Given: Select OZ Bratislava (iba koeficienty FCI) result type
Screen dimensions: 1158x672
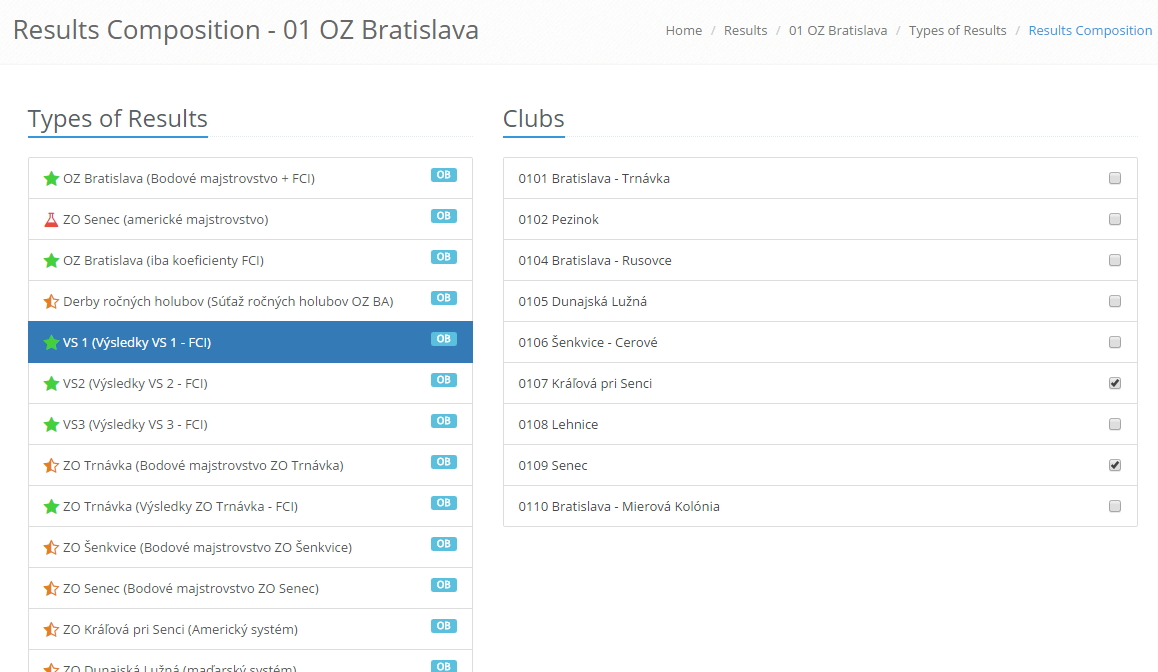Looking at the screenshot, I should pyautogui.click(x=163, y=261).
